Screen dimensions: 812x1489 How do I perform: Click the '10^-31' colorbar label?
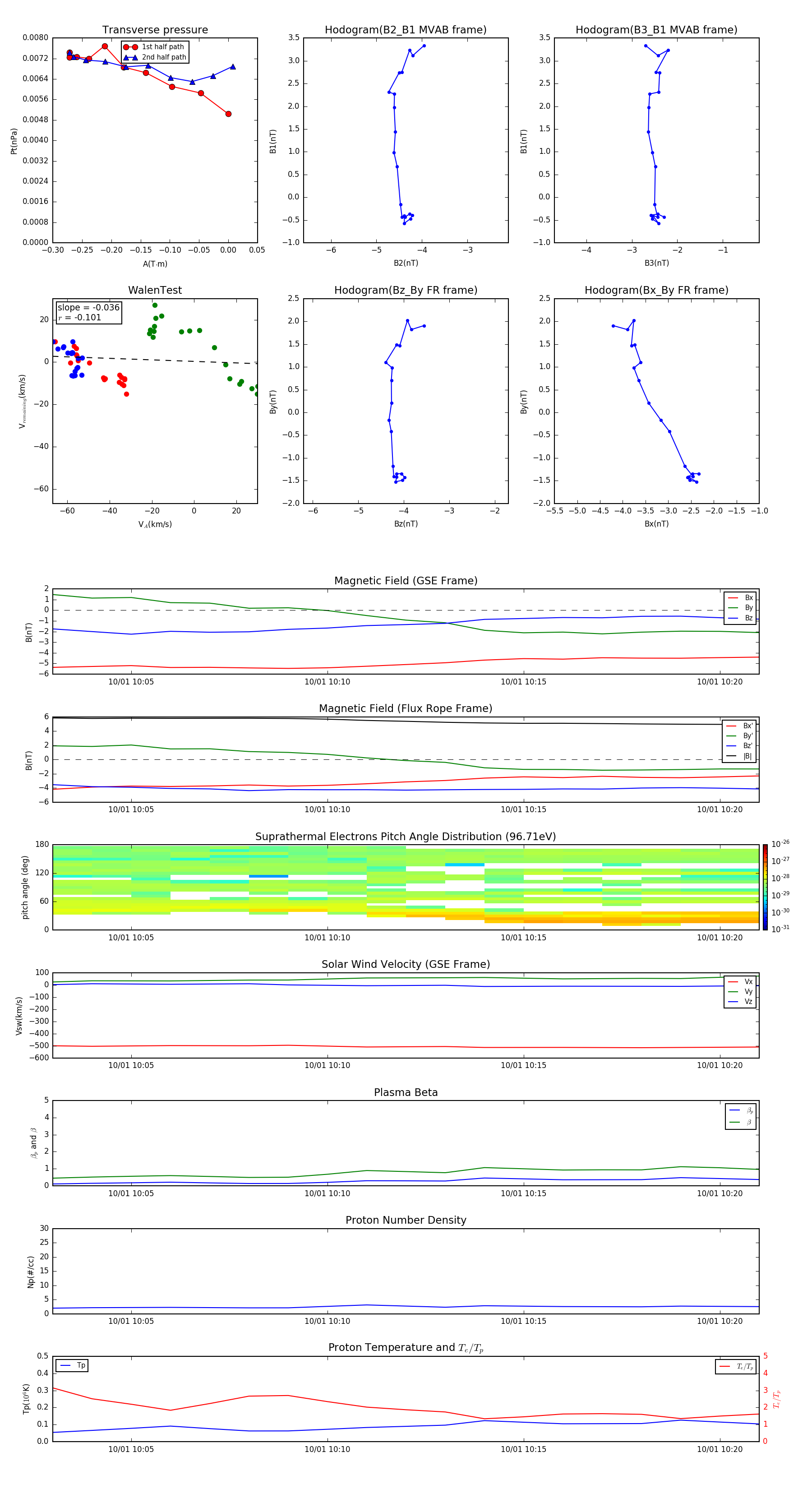780,929
